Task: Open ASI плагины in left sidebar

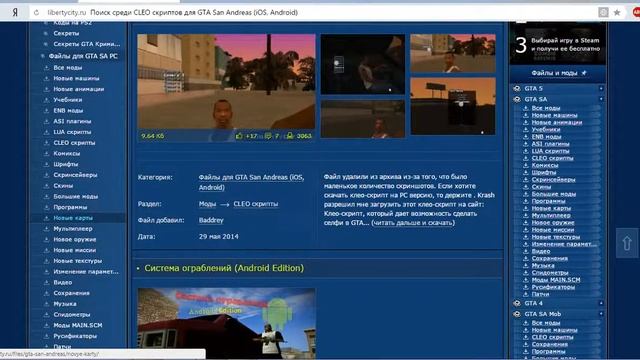Action: pyautogui.click(x=72, y=121)
